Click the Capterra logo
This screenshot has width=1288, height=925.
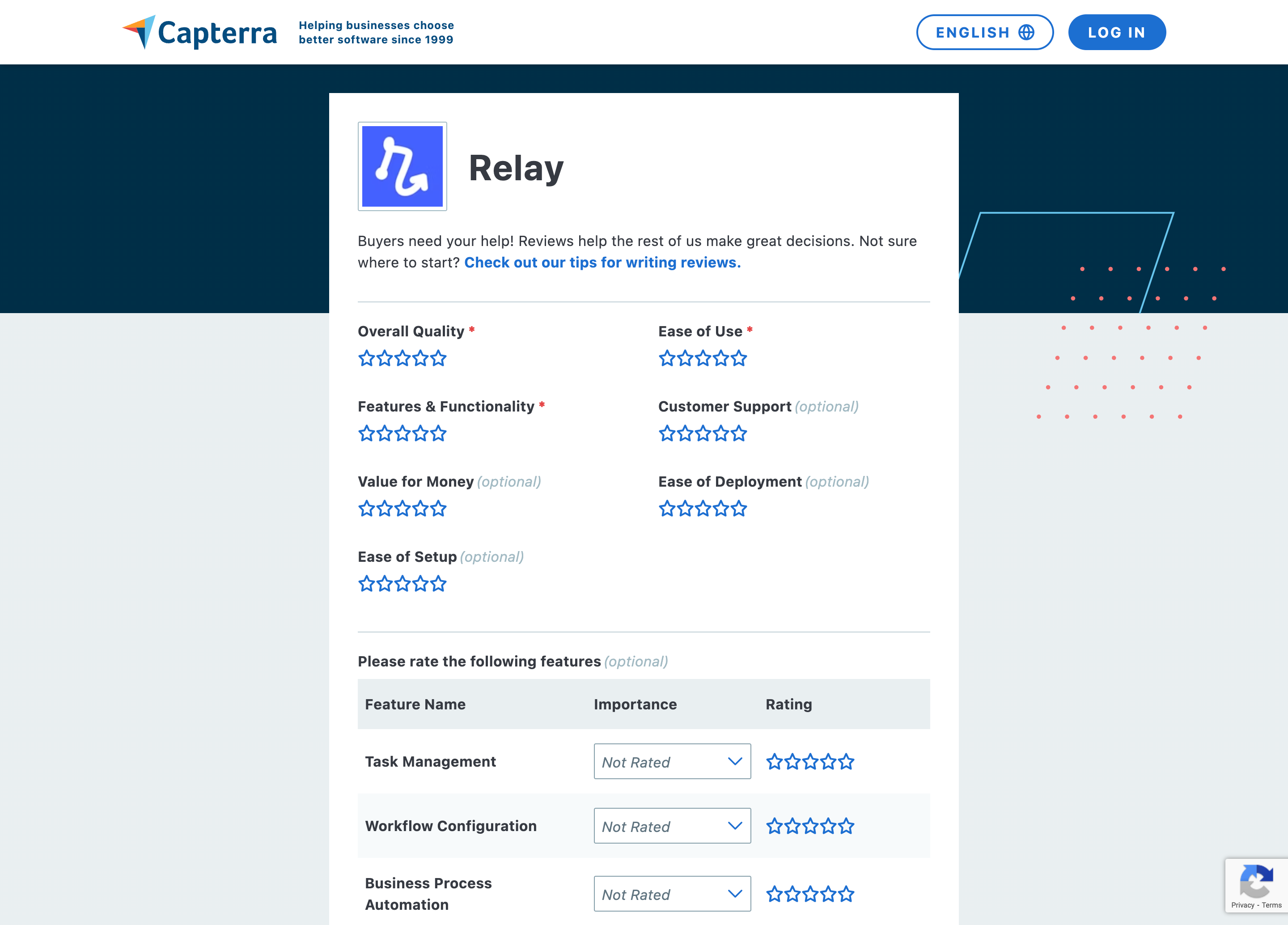pyautogui.click(x=199, y=32)
